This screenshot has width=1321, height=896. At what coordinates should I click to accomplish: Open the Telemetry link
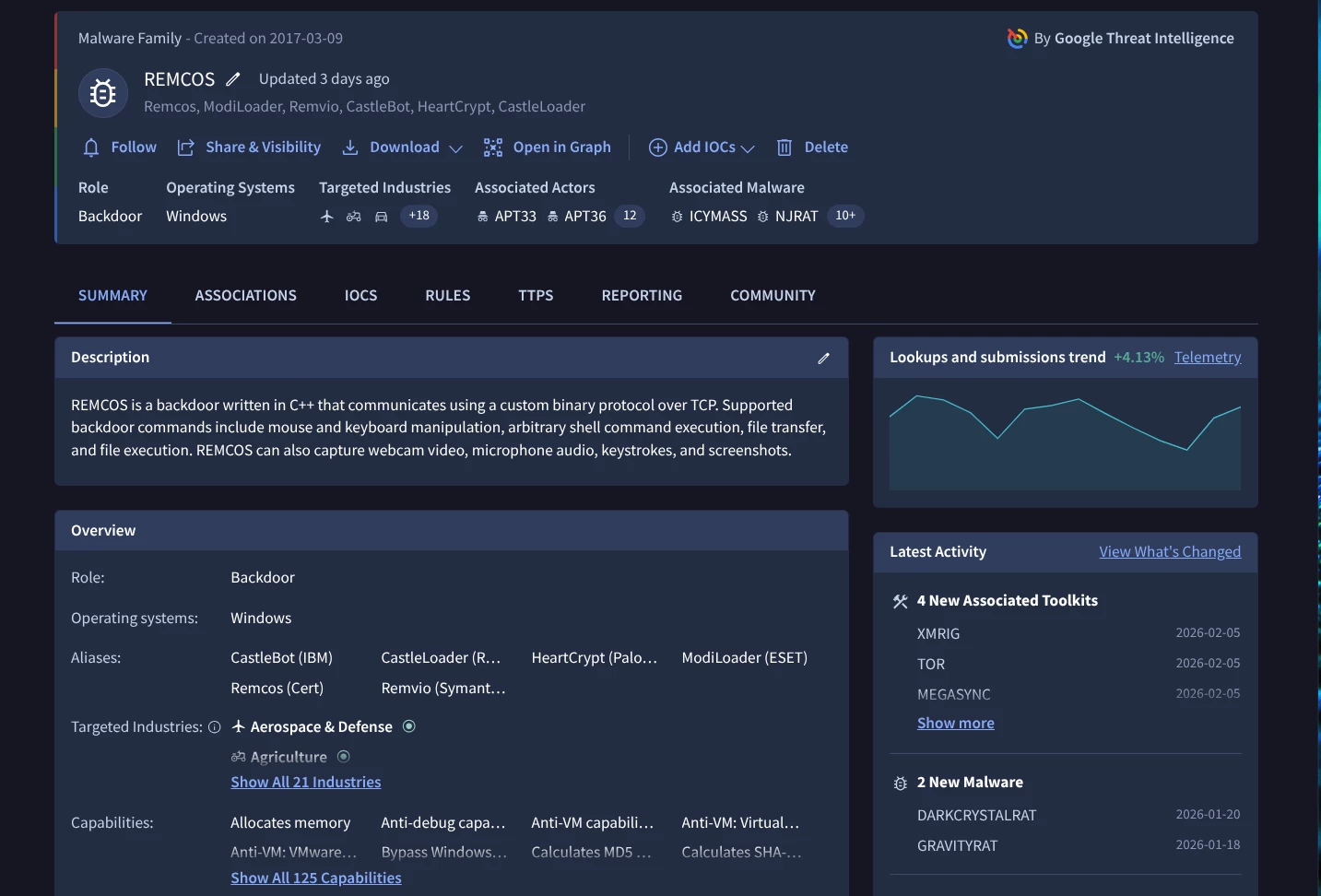(x=1208, y=358)
